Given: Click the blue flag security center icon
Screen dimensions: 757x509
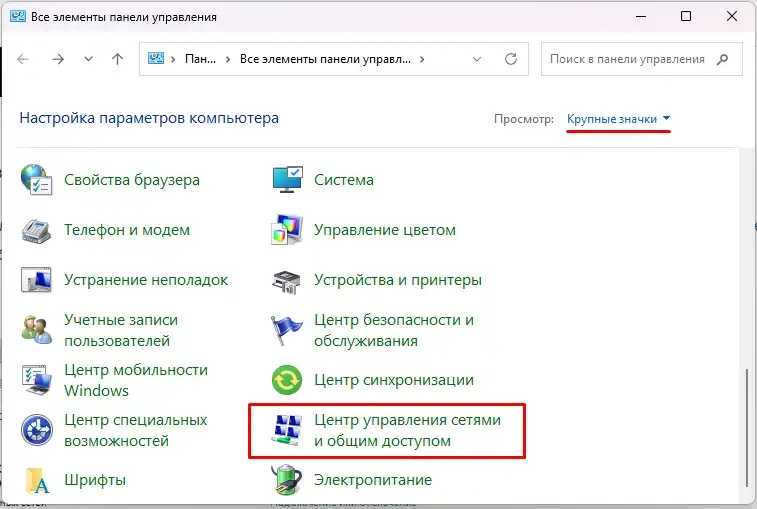Looking at the screenshot, I should [286, 330].
